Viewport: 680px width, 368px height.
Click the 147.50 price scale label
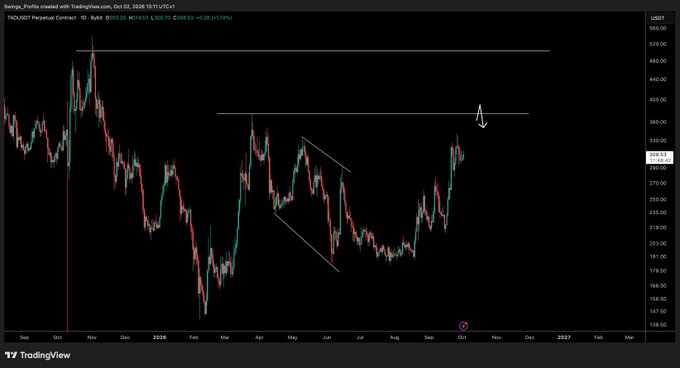[x=657, y=311]
